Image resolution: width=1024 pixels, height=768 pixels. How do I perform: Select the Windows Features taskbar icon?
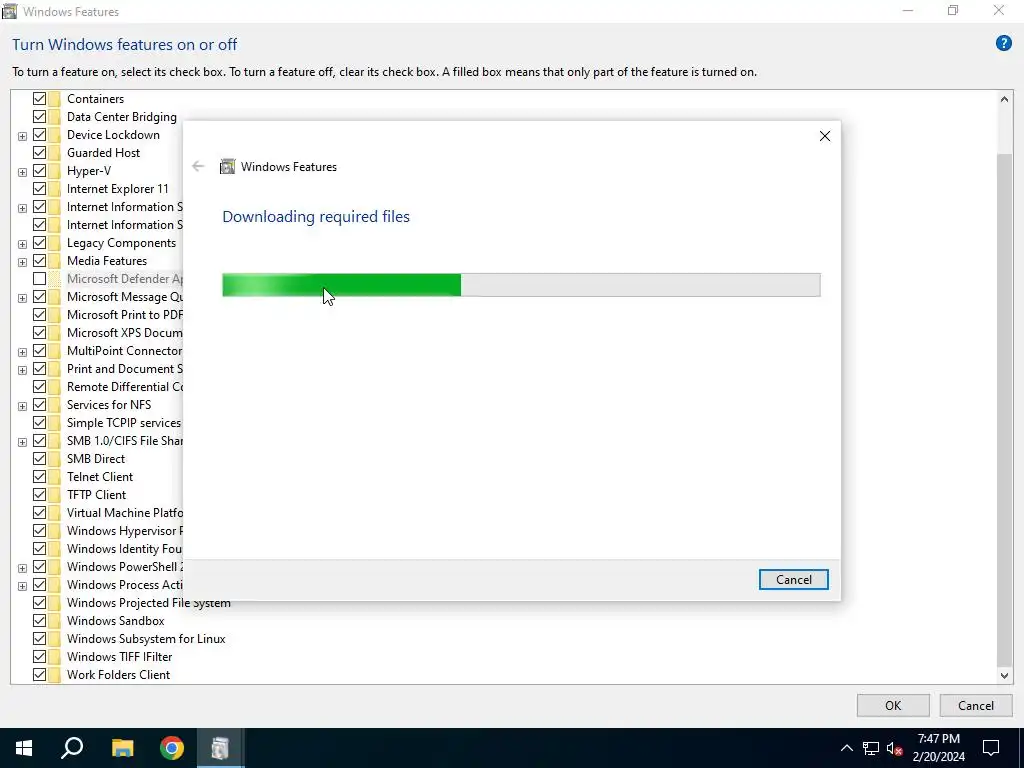(x=220, y=748)
